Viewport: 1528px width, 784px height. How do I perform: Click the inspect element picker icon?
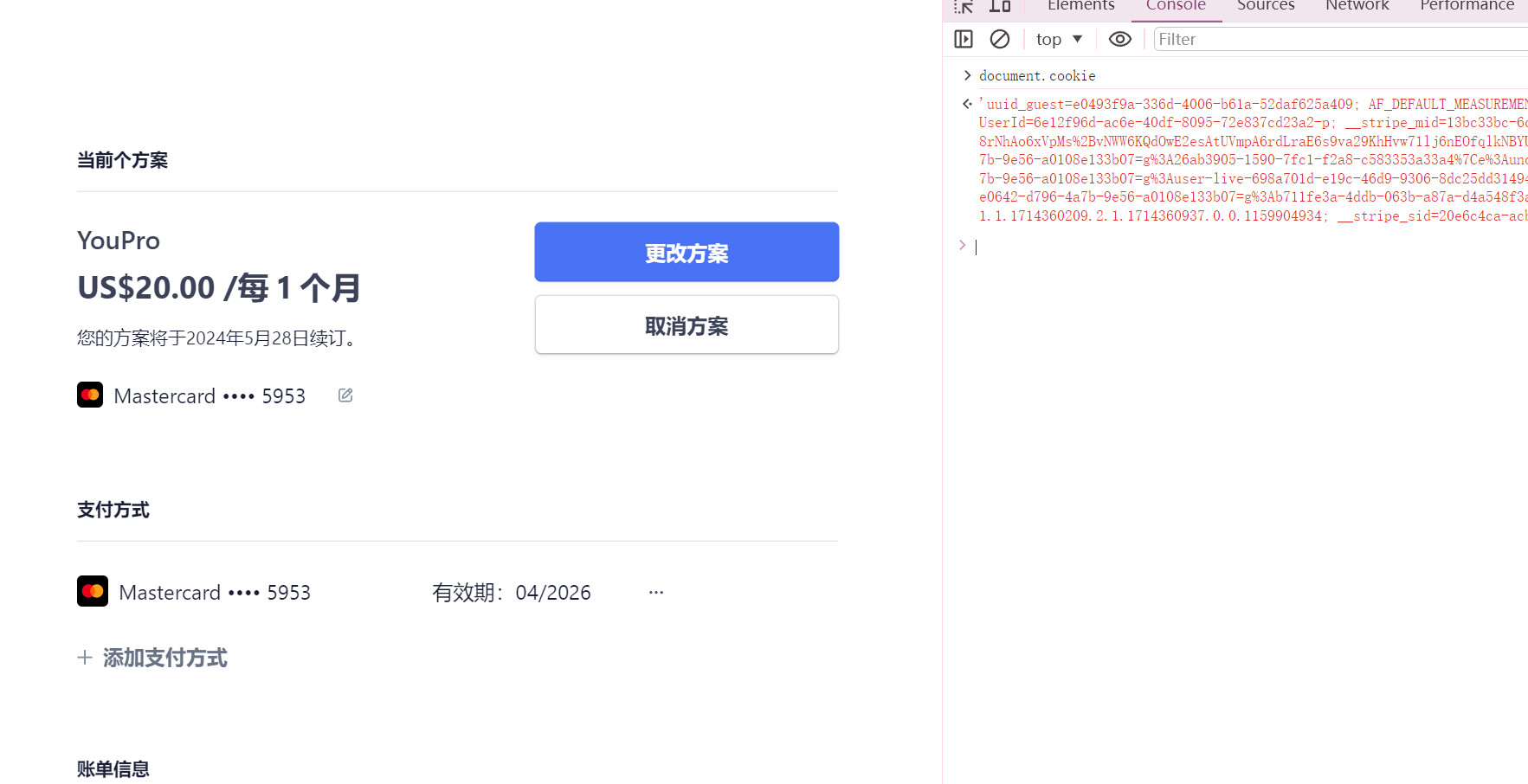click(x=964, y=7)
